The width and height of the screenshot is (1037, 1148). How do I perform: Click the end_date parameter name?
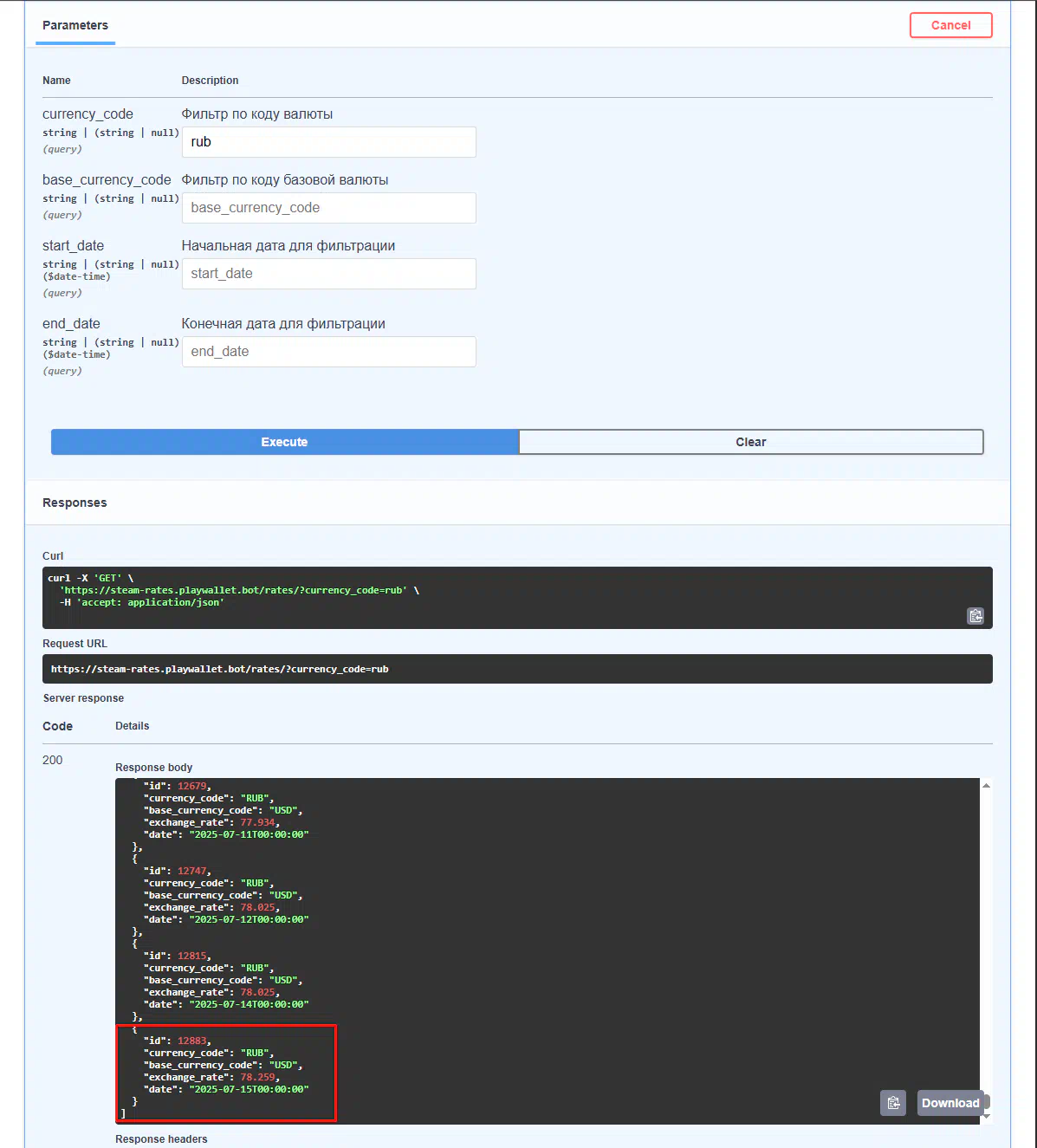click(71, 324)
